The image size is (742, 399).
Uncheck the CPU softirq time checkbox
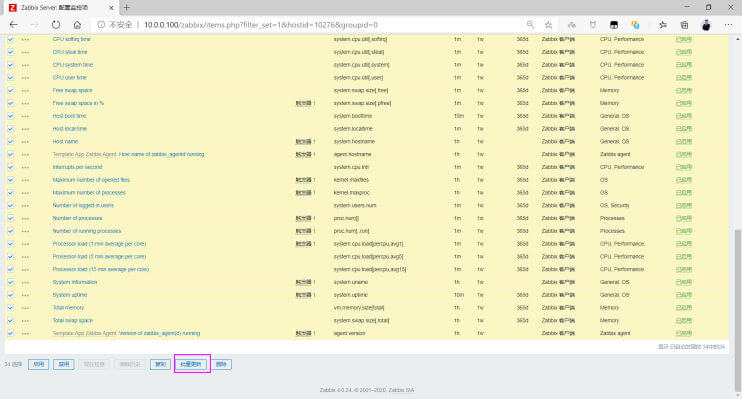(10, 39)
